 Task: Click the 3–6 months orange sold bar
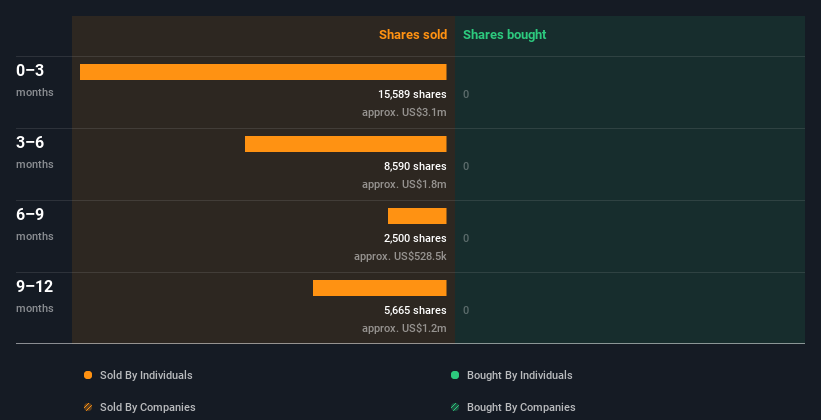click(x=346, y=144)
